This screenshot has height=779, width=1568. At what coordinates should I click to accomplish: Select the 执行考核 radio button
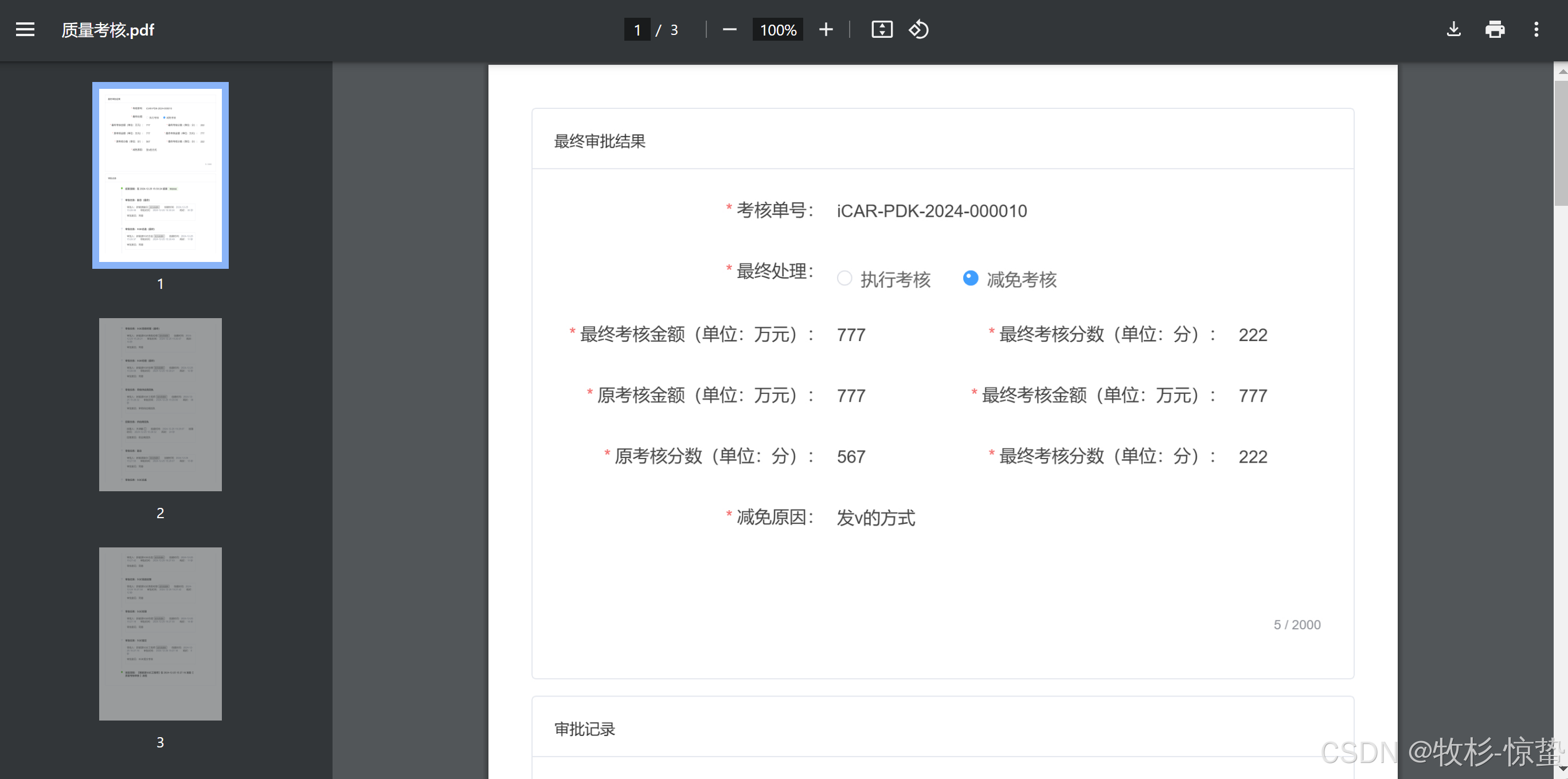(x=844, y=279)
